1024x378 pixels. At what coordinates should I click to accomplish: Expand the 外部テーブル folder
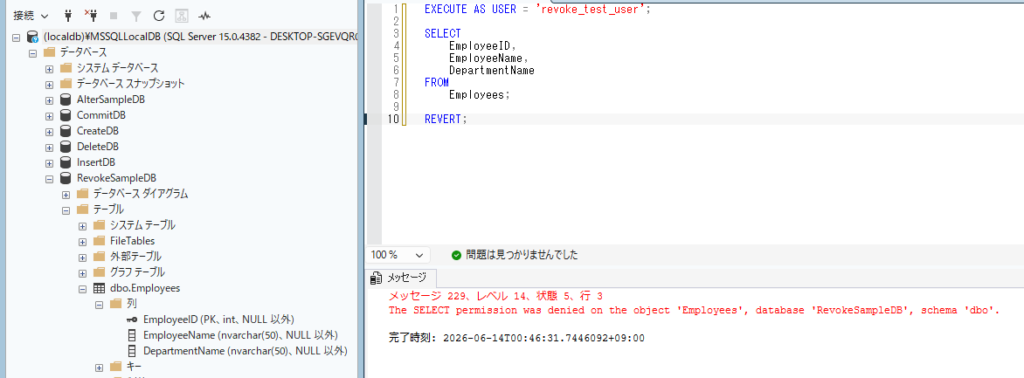click(82, 257)
